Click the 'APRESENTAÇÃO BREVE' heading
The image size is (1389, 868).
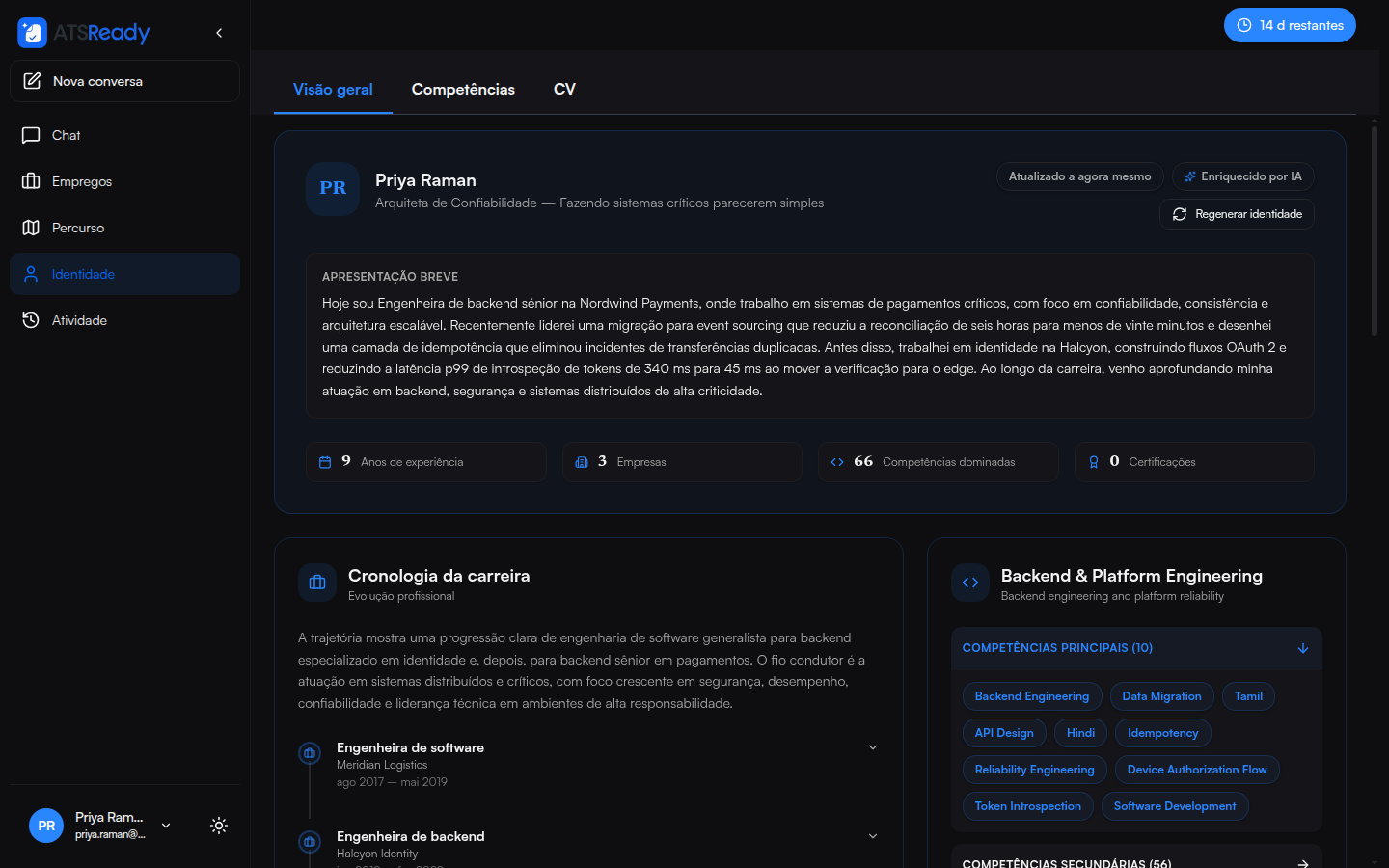390,277
